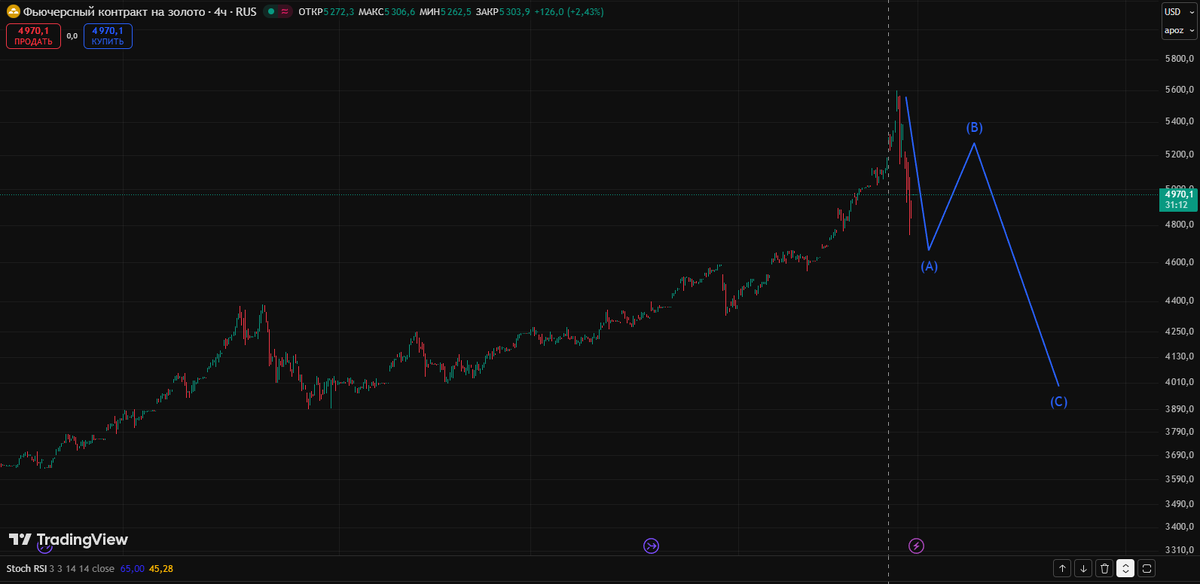Click the green market status dot

(x=271, y=11)
